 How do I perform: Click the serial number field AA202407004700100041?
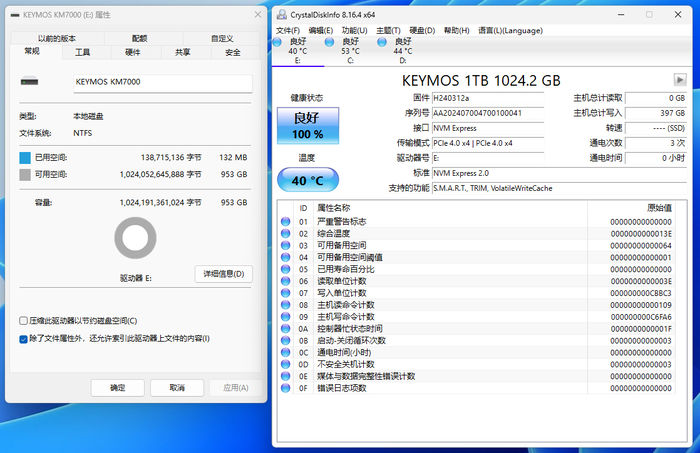pos(488,113)
